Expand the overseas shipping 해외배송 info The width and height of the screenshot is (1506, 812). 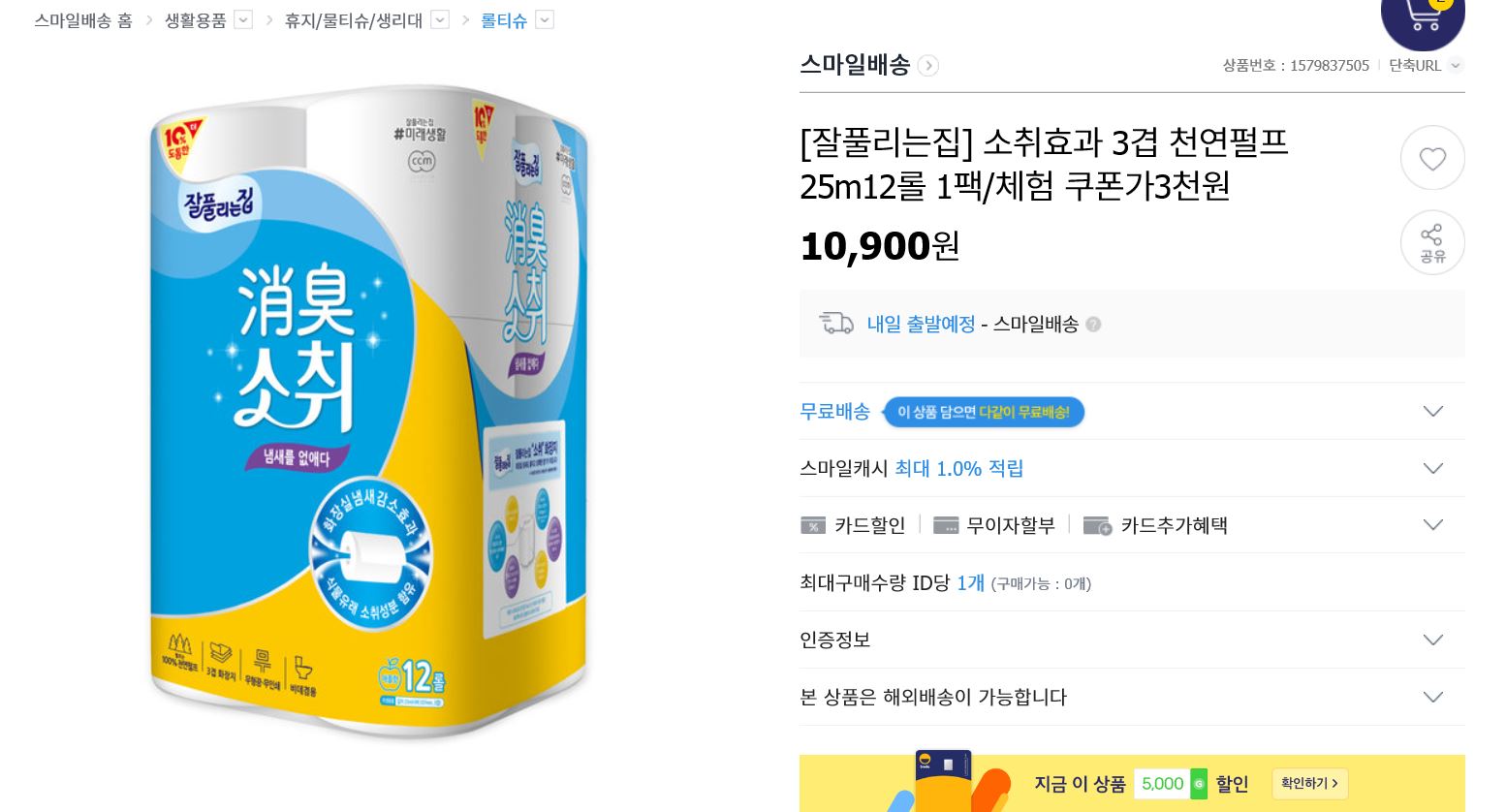click(1432, 697)
